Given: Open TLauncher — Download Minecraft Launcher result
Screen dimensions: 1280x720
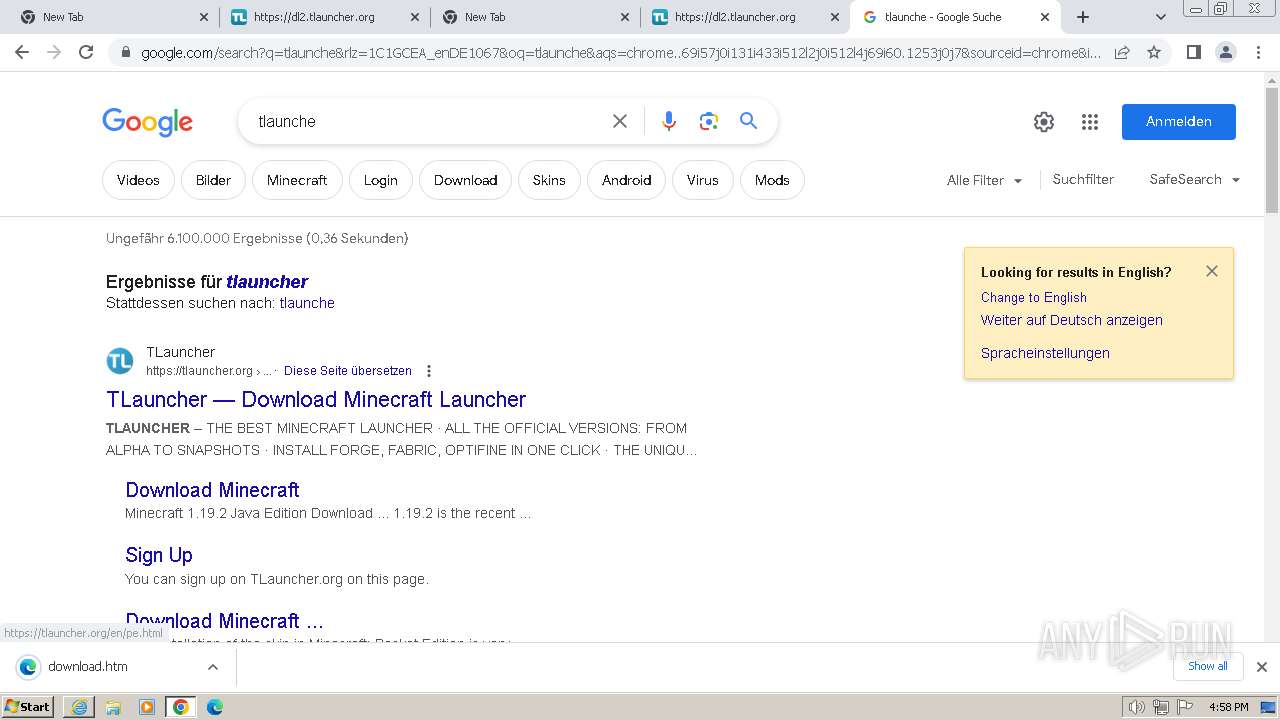Looking at the screenshot, I should 316,399.
